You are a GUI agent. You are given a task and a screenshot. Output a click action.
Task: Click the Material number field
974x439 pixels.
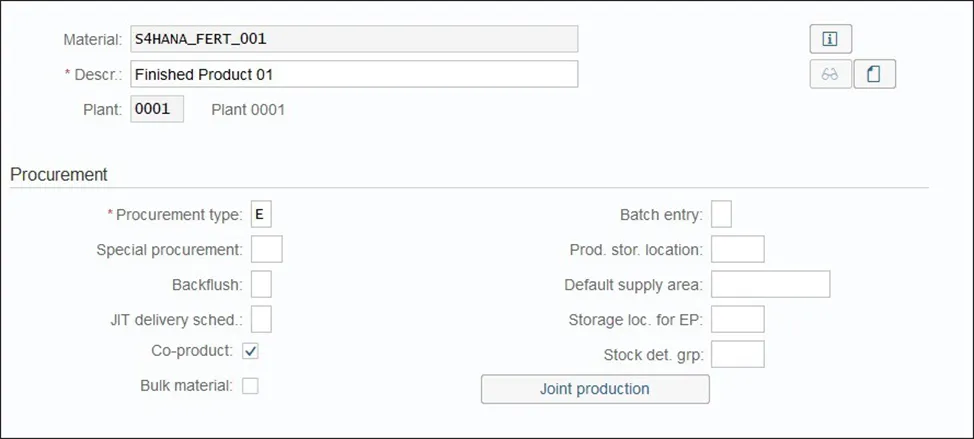pyautogui.click(x=354, y=39)
